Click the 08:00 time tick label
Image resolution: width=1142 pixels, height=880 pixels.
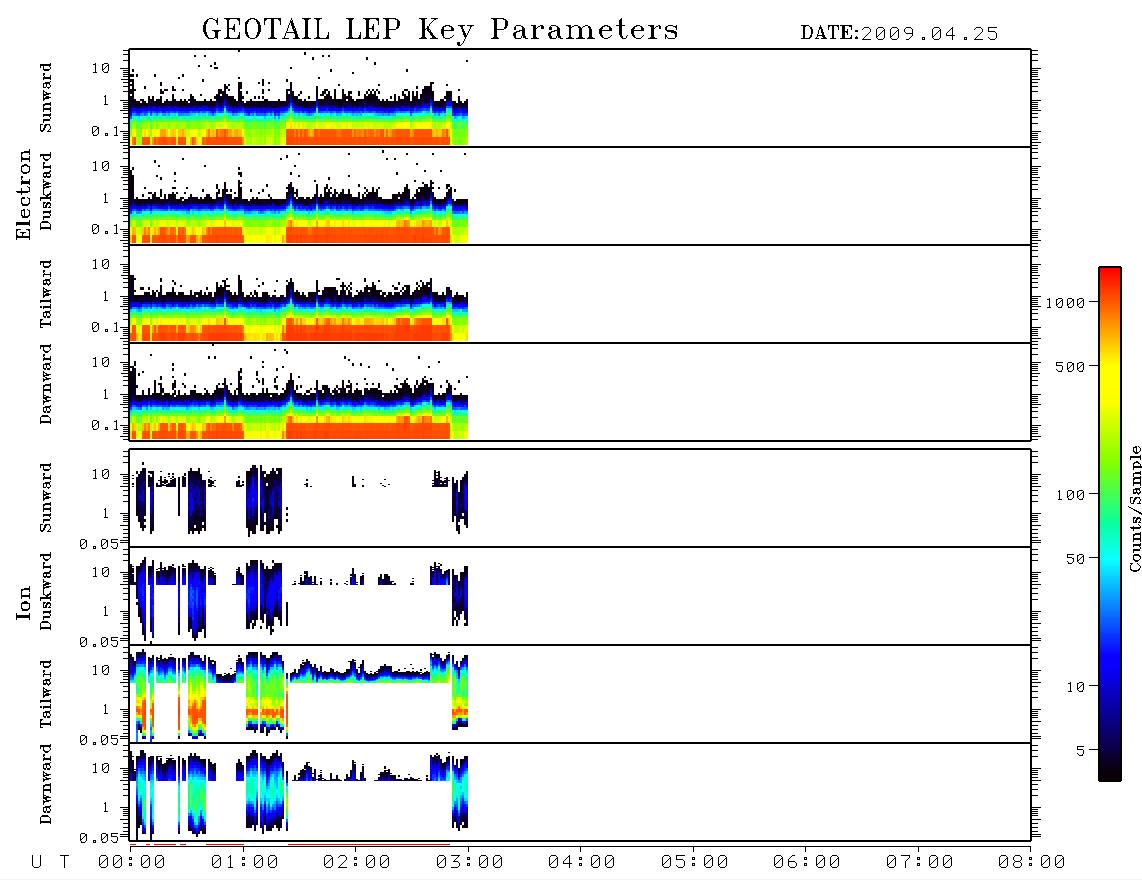[x=1032, y=862]
